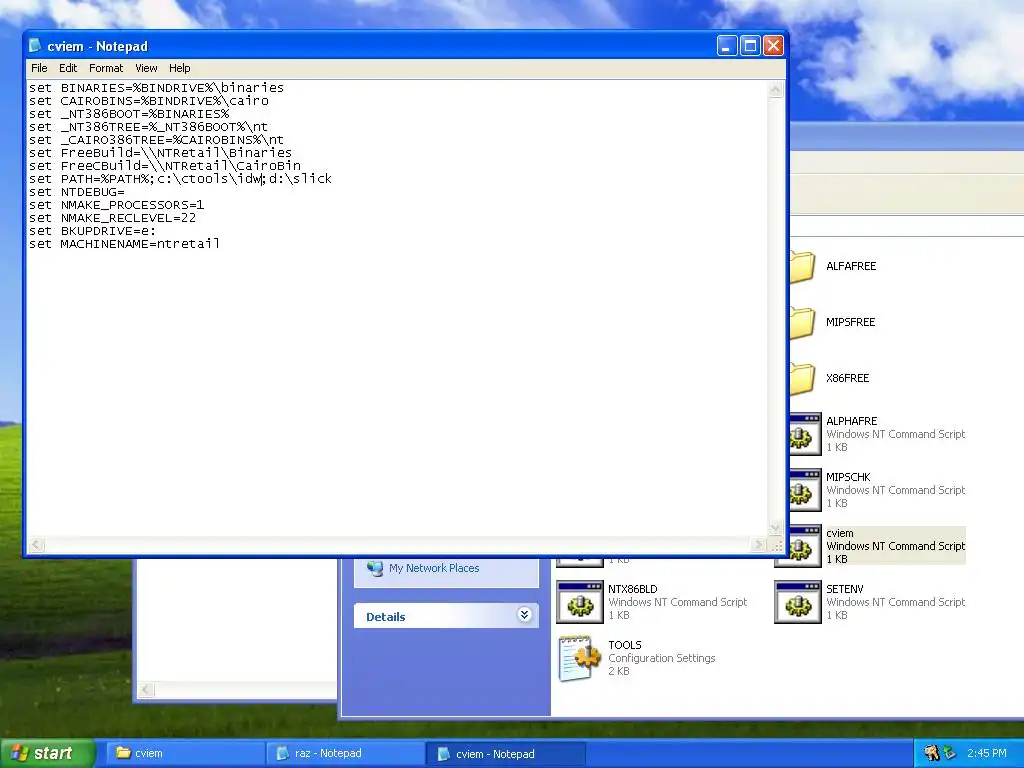Click the ALFAFREE folder name
Image resolution: width=1024 pixels, height=768 pixels.
pos(851,266)
